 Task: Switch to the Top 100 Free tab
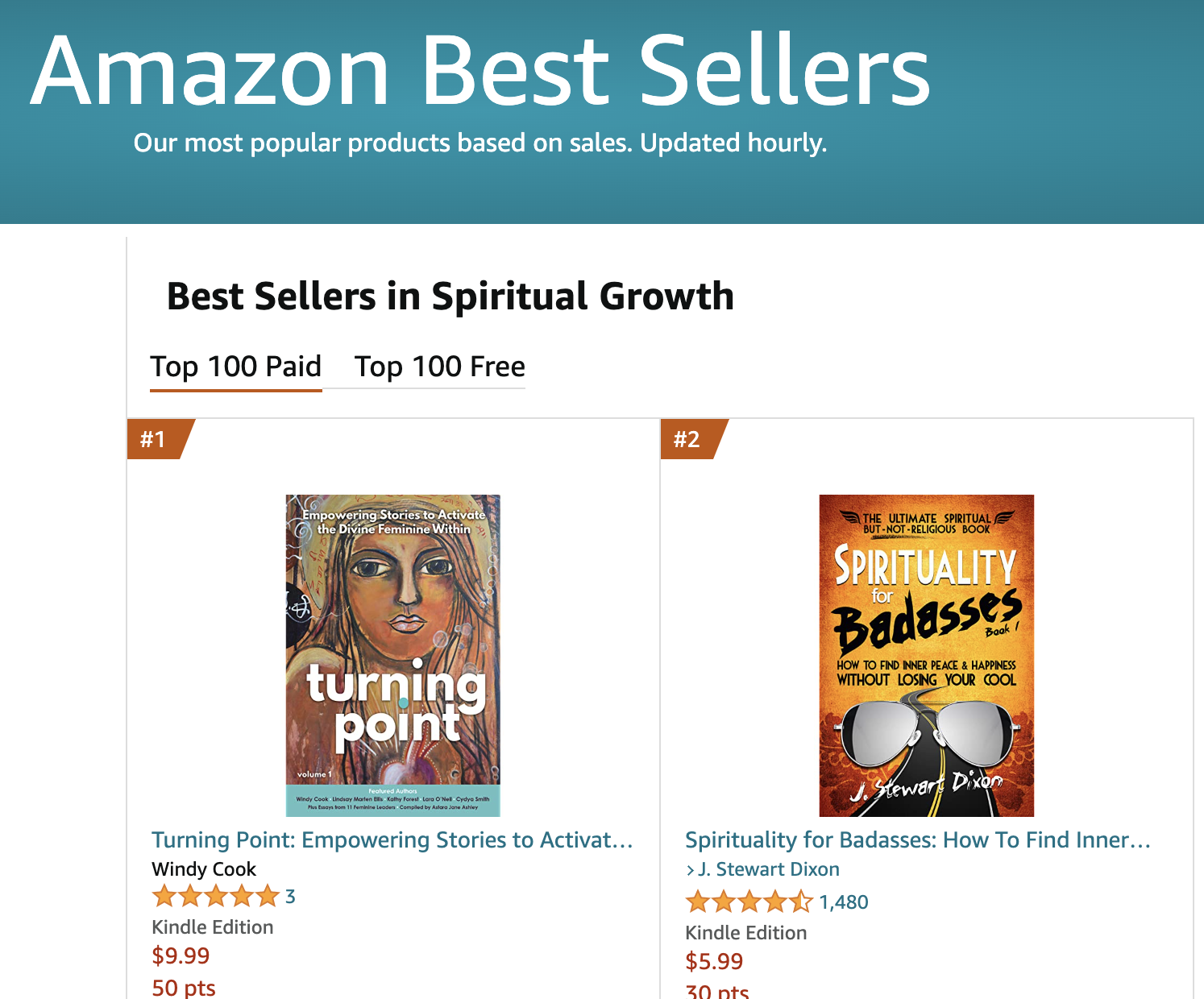click(440, 367)
